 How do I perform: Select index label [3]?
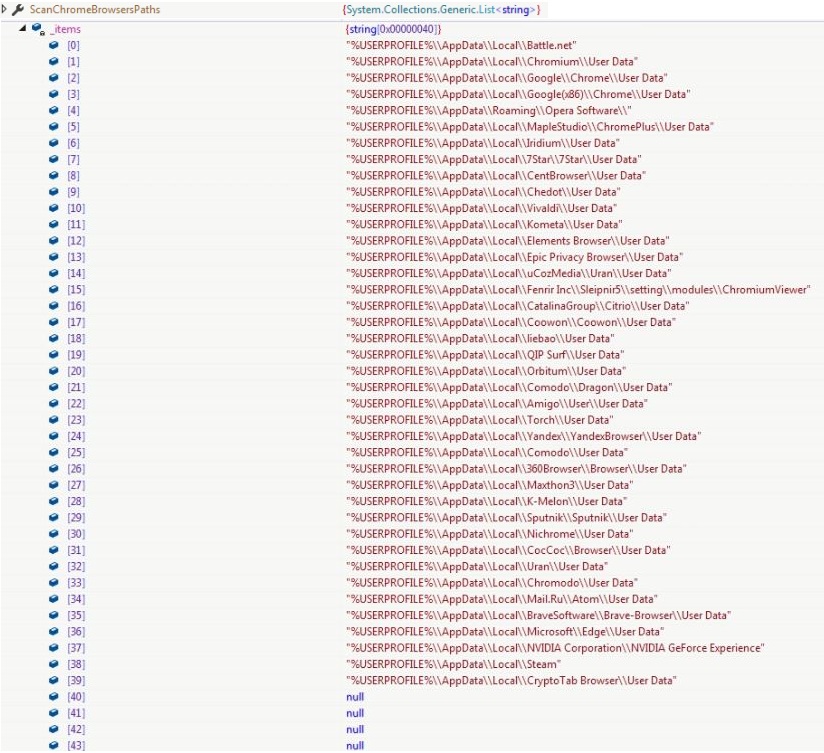pos(73,95)
